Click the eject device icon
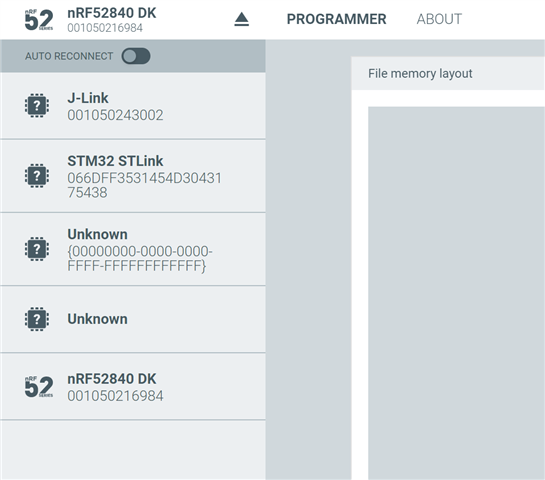Image resolution: width=545 pixels, height=480 pixels. click(x=242, y=19)
